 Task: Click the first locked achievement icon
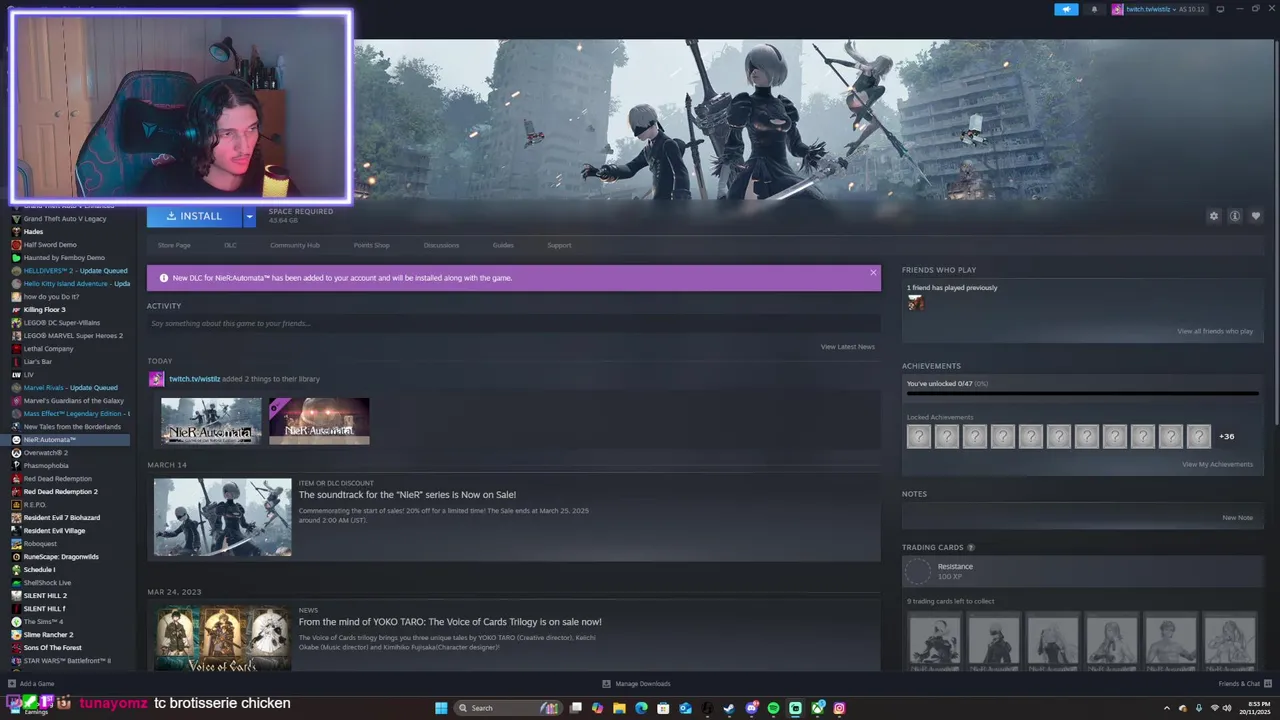pyautogui.click(x=918, y=436)
